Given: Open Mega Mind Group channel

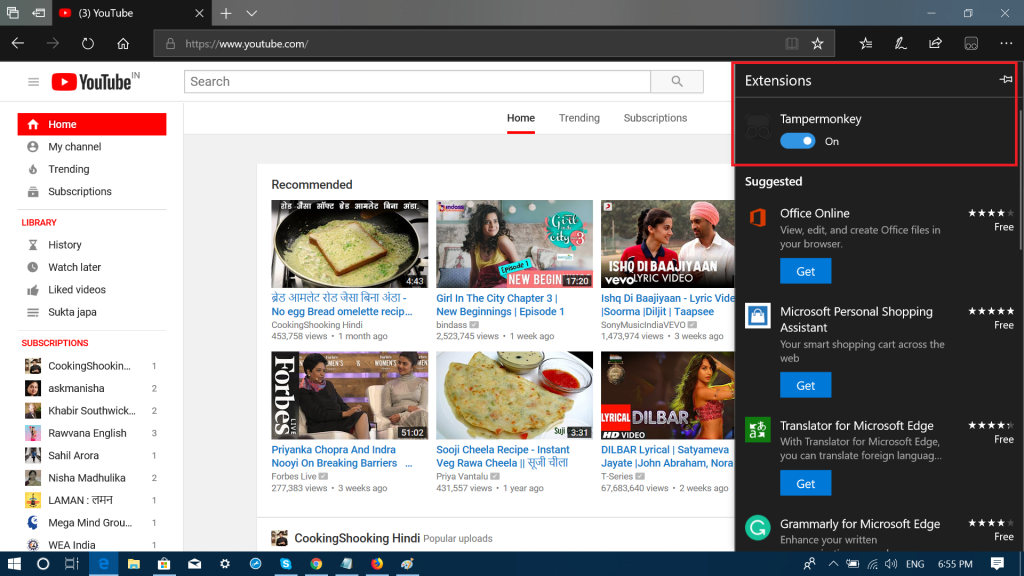Looking at the screenshot, I should pyautogui.click(x=92, y=522).
